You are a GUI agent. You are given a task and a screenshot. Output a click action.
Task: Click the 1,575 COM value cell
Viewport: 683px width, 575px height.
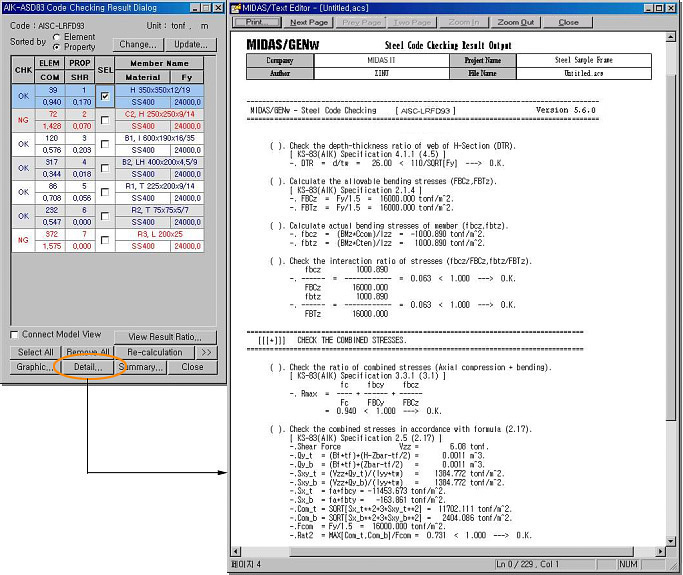pyautogui.click(x=51, y=246)
